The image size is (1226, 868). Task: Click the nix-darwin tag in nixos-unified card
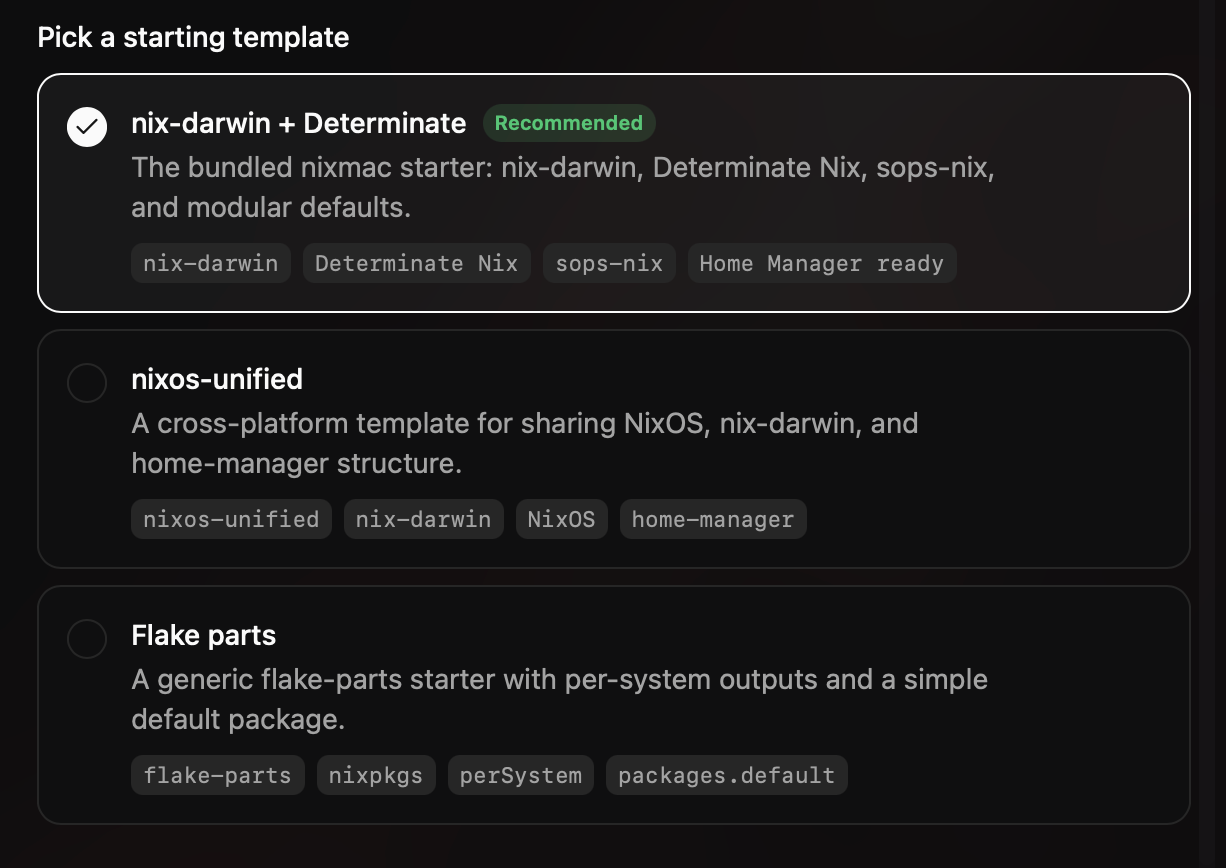click(x=424, y=519)
